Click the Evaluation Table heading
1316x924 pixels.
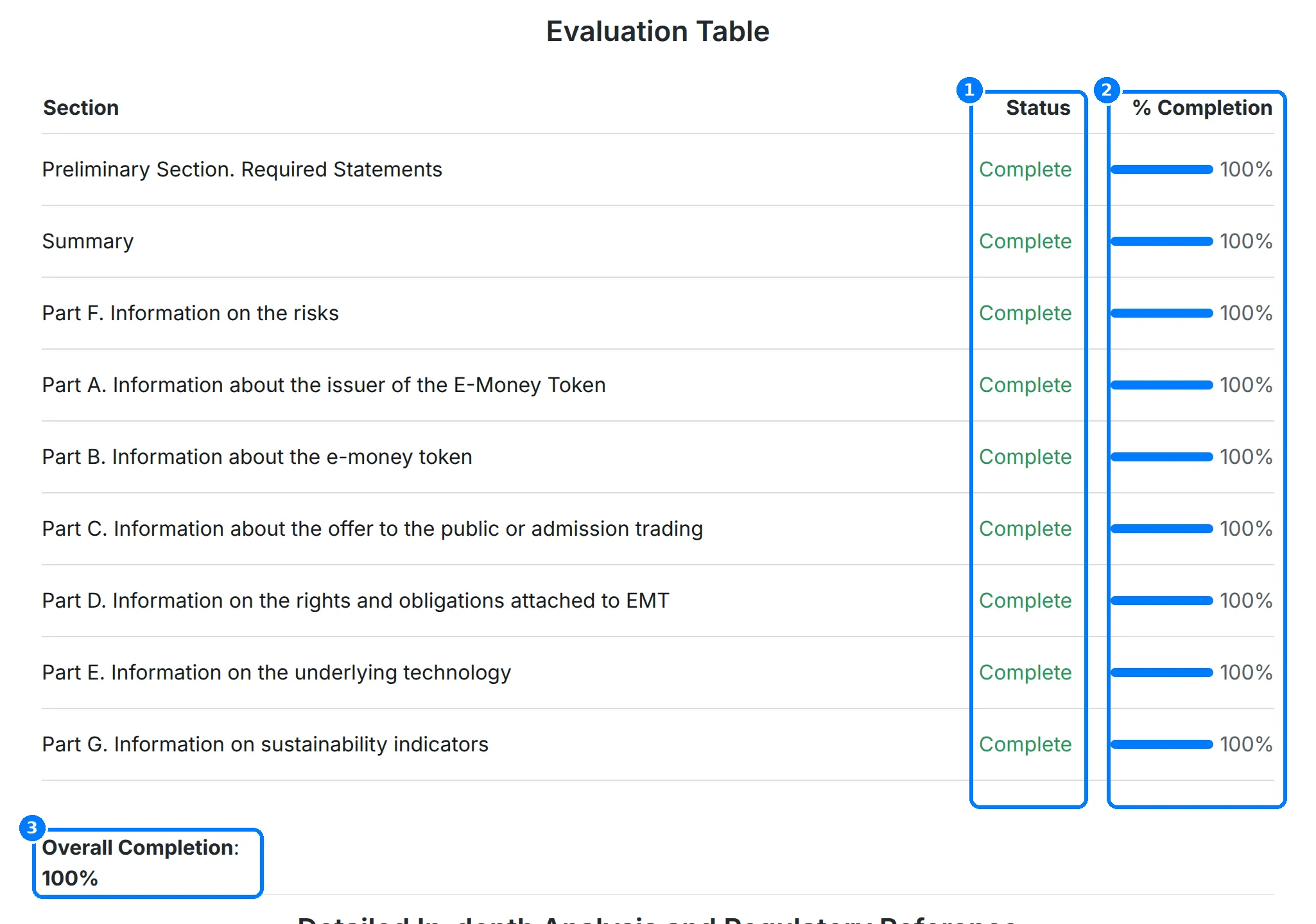coord(658,31)
